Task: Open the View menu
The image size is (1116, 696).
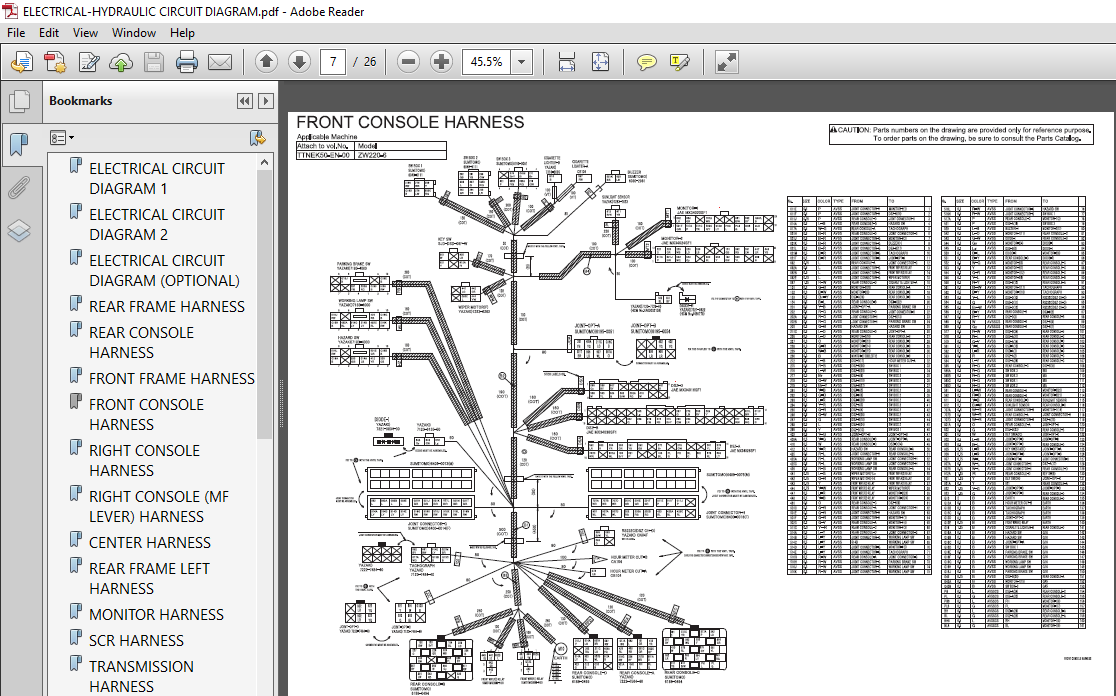Action: 85,33
